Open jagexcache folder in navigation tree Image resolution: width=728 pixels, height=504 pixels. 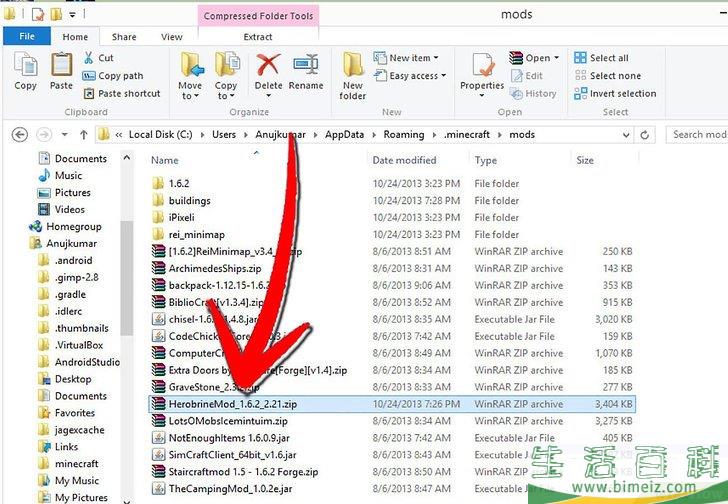coord(72,430)
